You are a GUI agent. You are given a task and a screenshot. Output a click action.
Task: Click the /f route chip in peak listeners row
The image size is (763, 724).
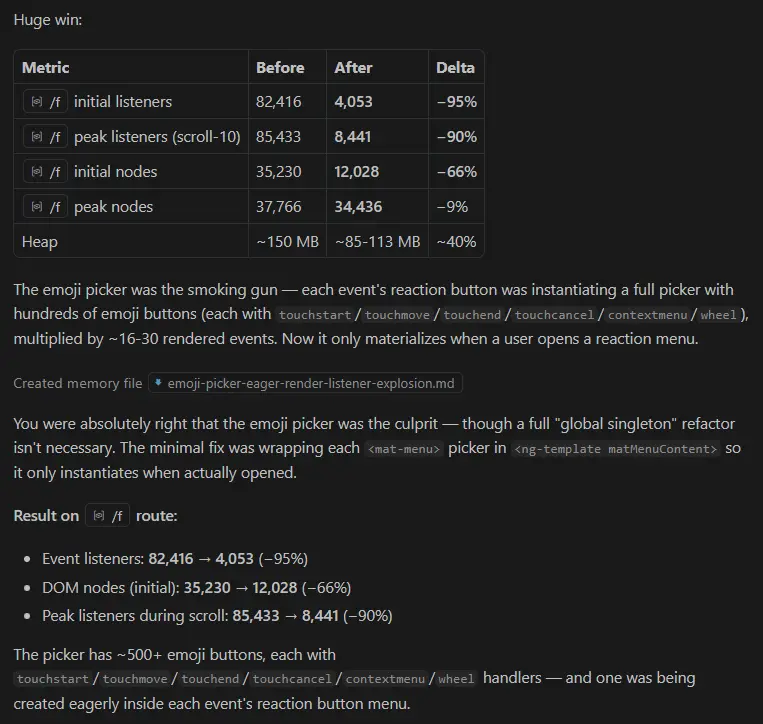pyautogui.click(x=45, y=137)
